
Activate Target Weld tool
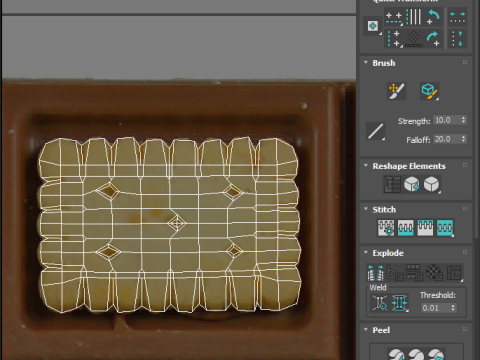[x=380, y=303]
